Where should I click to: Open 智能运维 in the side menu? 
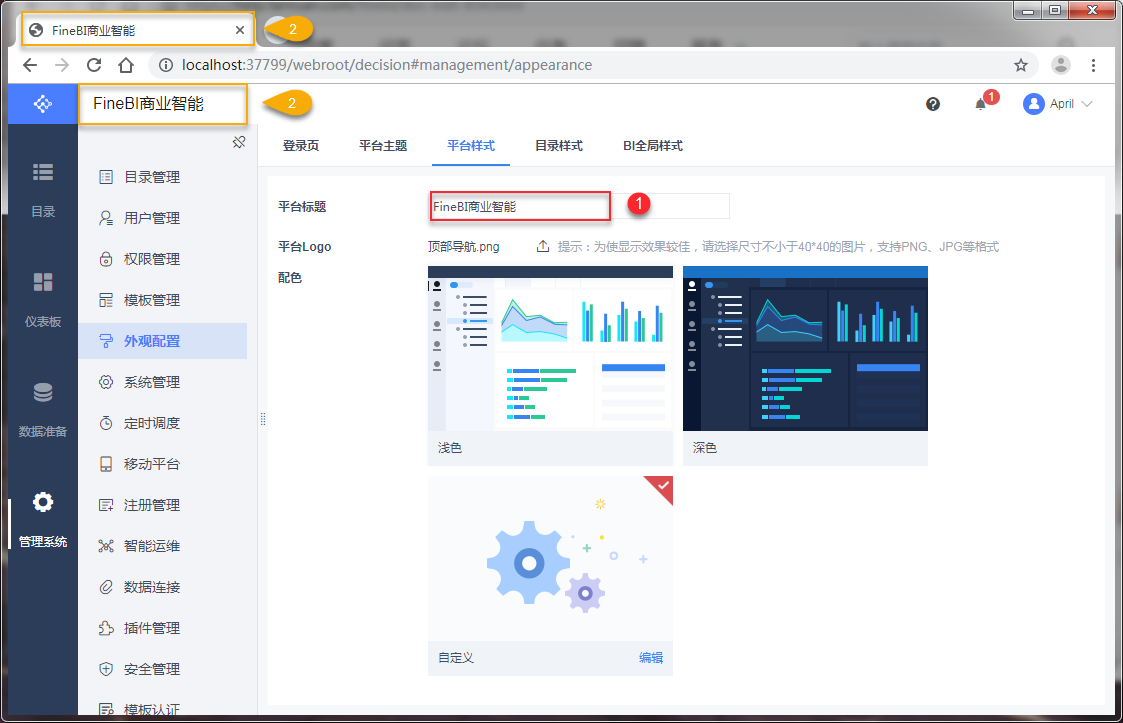point(163,546)
